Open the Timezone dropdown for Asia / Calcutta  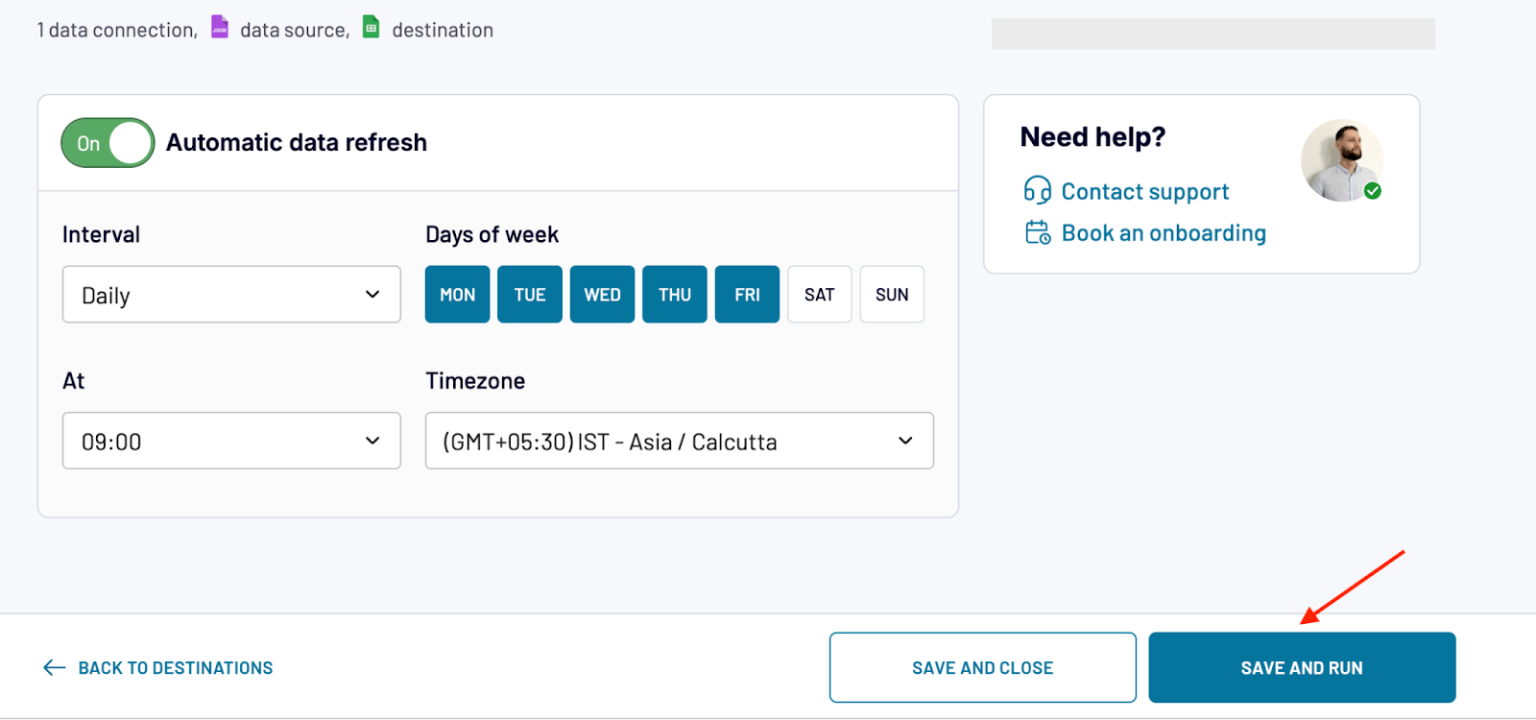click(x=679, y=441)
